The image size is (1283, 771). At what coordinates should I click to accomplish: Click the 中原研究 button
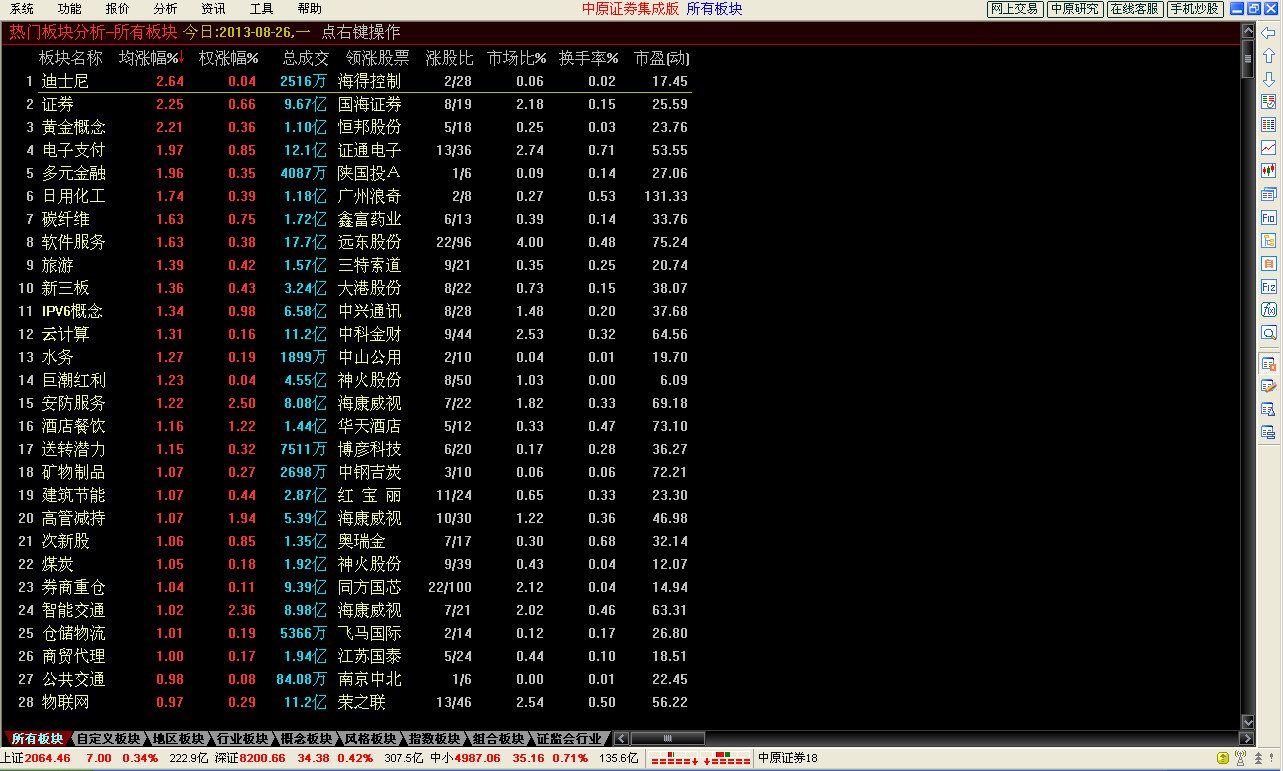click(x=1075, y=9)
